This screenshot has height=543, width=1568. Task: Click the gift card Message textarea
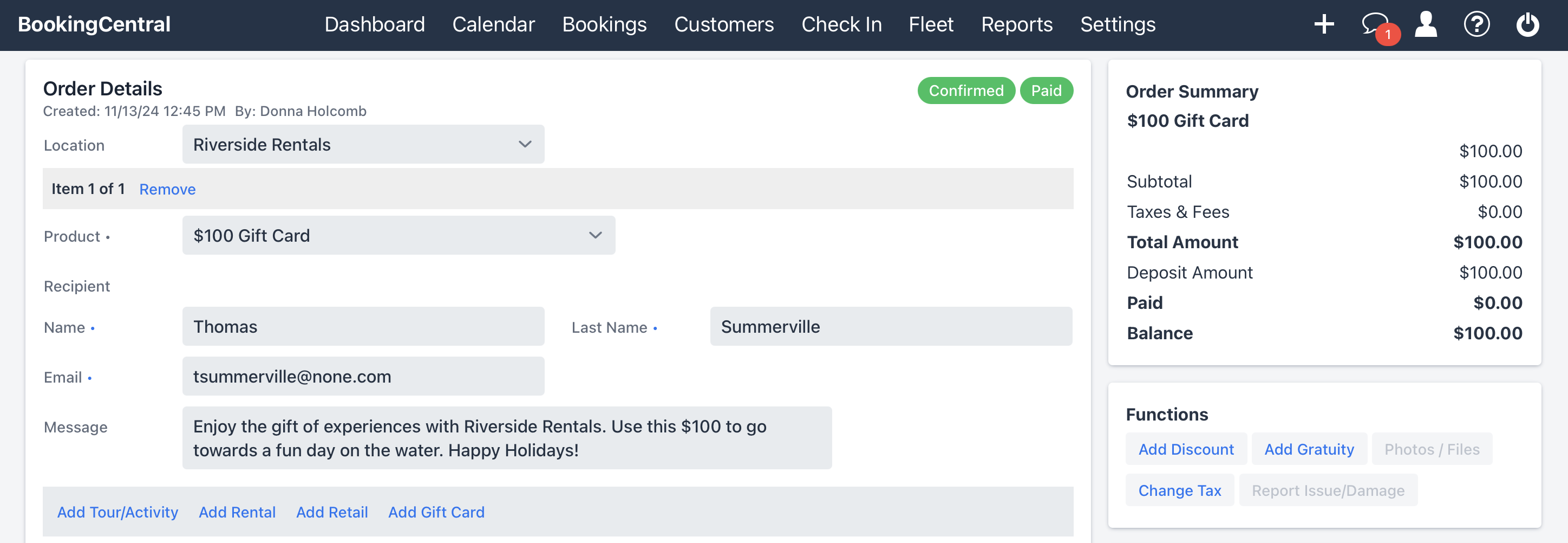coord(507,438)
